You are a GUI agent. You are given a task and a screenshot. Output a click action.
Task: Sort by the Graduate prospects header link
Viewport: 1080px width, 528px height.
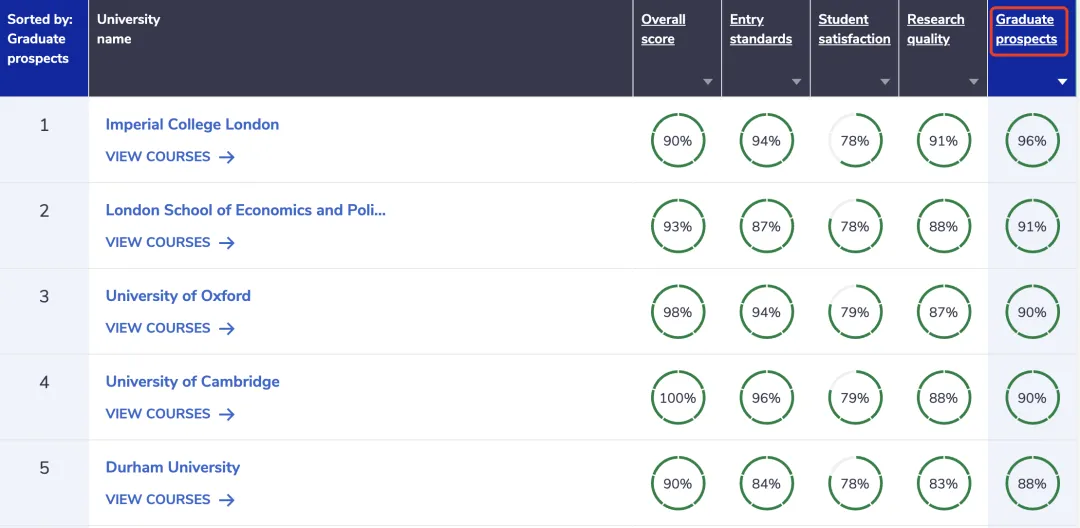(x=1026, y=29)
